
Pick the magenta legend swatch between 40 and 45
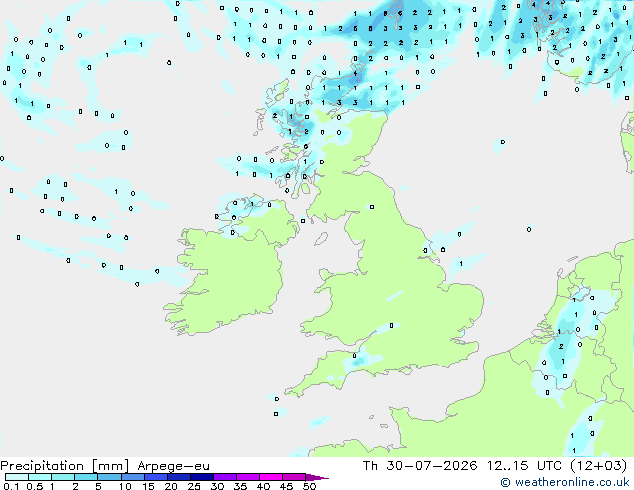tap(271, 477)
